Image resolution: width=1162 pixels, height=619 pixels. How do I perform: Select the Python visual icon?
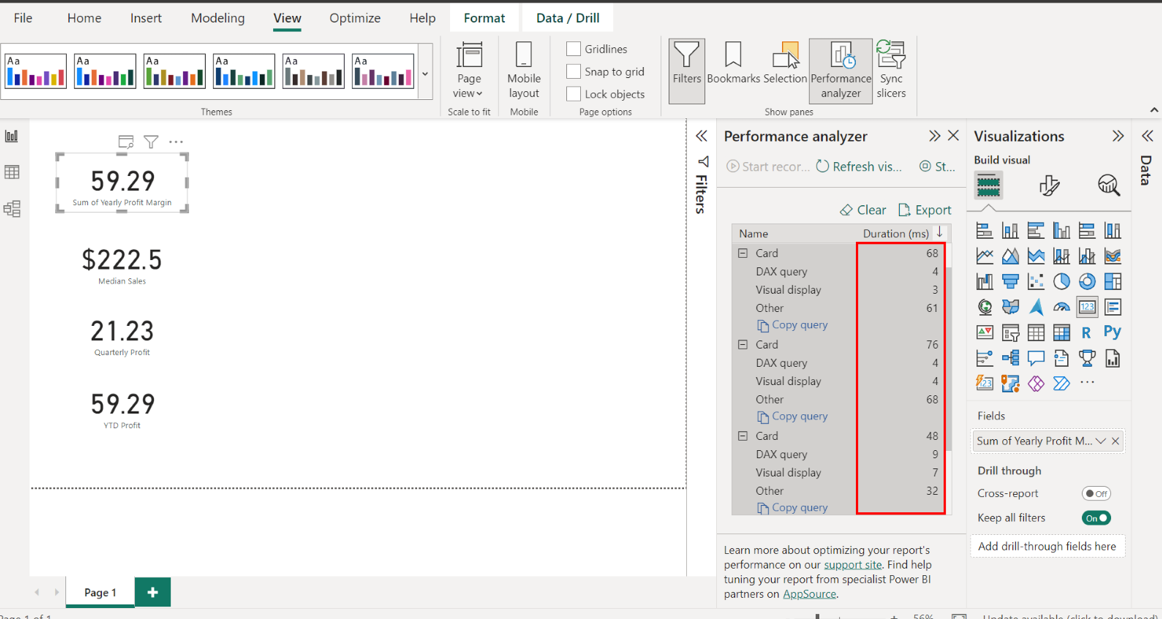(1112, 332)
